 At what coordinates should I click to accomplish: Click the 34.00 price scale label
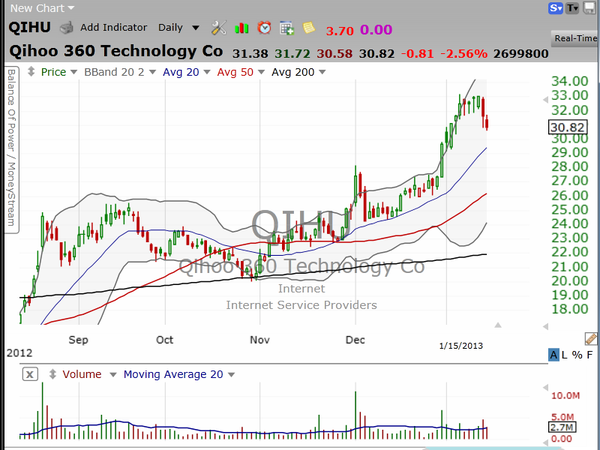(570, 81)
